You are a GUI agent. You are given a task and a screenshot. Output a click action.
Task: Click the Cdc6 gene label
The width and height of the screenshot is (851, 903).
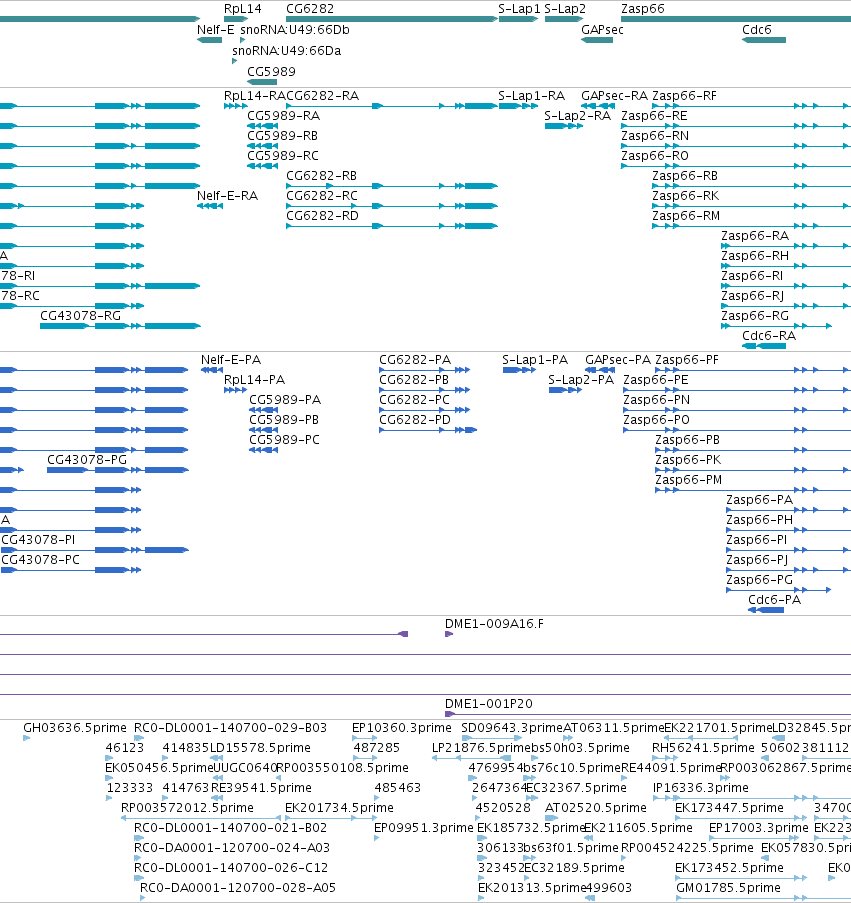point(757,29)
